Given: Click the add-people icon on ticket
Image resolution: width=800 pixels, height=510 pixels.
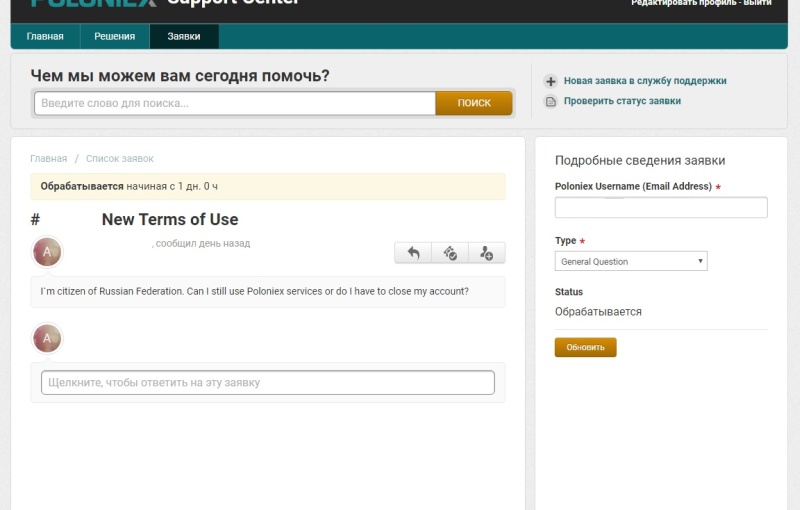Looking at the screenshot, I should [487, 252].
